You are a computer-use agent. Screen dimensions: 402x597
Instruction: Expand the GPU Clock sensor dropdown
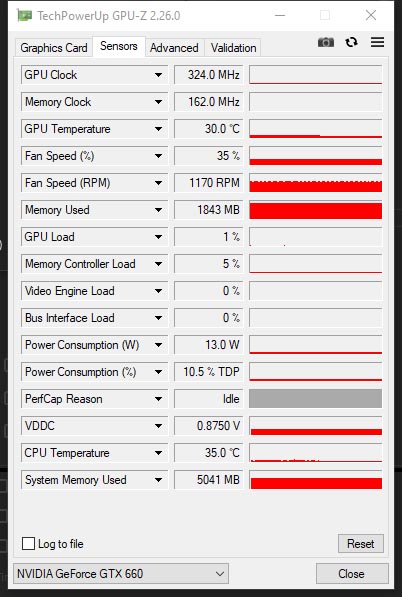(158, 75)
